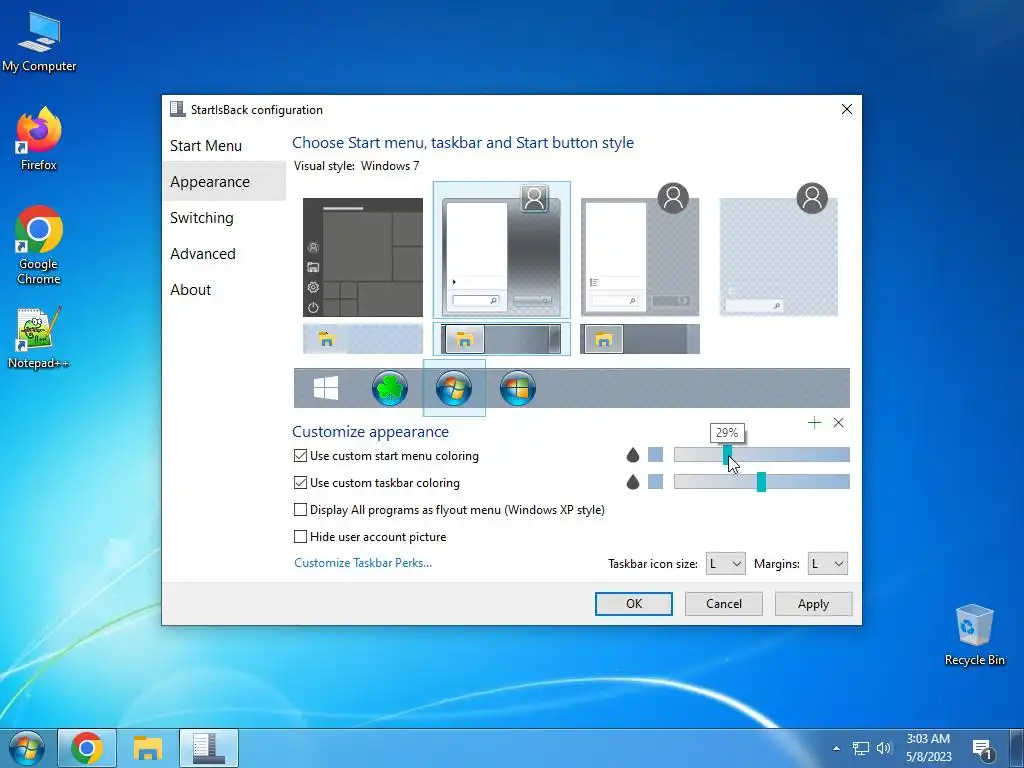Switch to the Start Menu section
Image resolution: width=1024 pixels, height=768 pixels.
tap(223, 146)
